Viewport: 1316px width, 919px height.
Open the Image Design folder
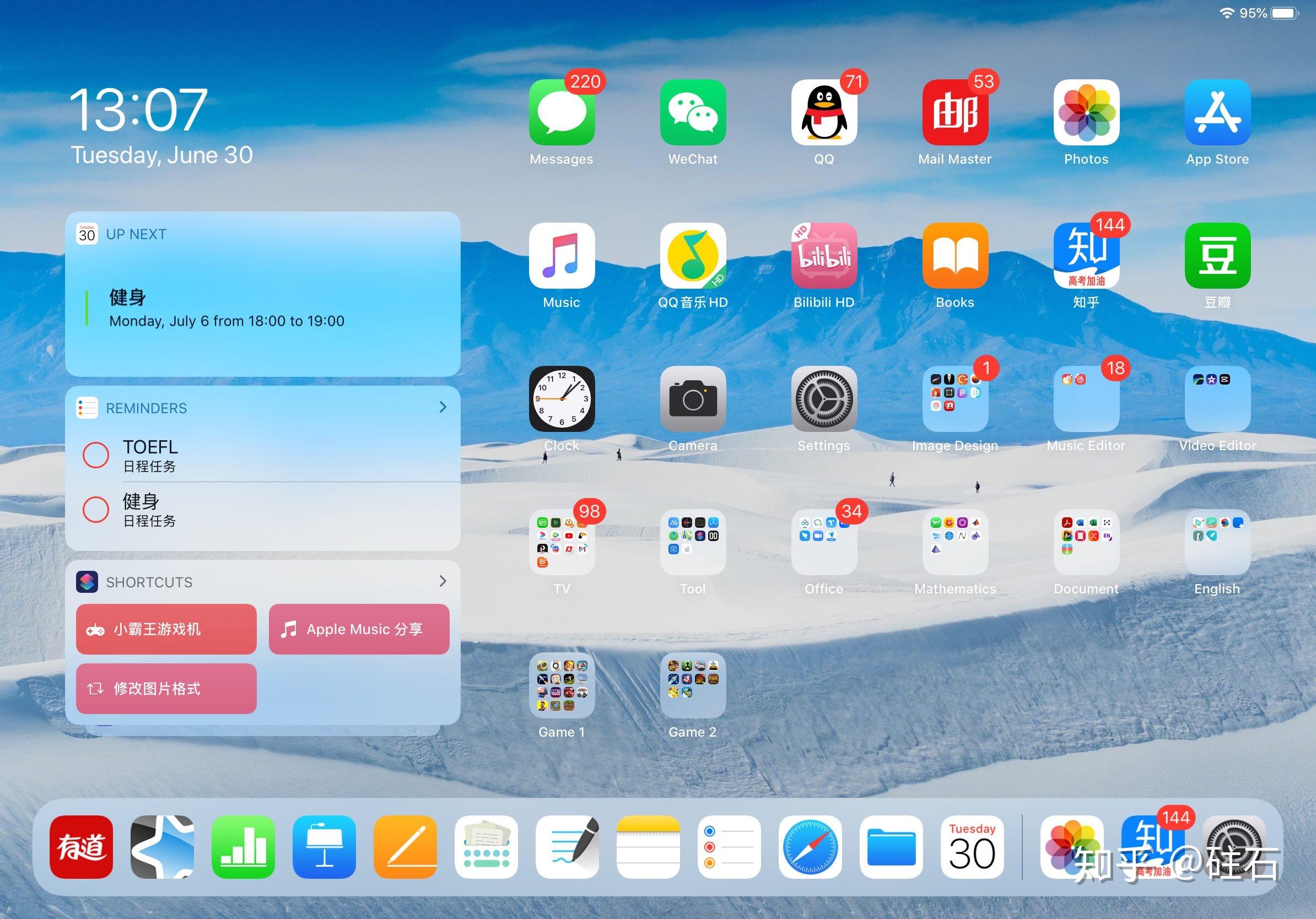click(x=955, y=399)
